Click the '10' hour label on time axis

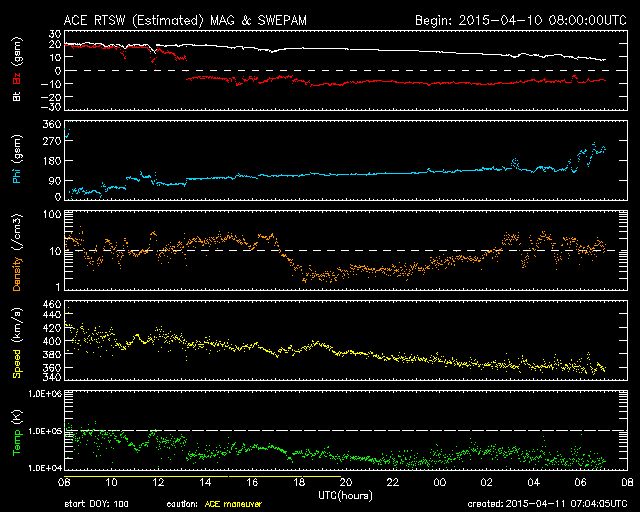click(x=111, y=482)
